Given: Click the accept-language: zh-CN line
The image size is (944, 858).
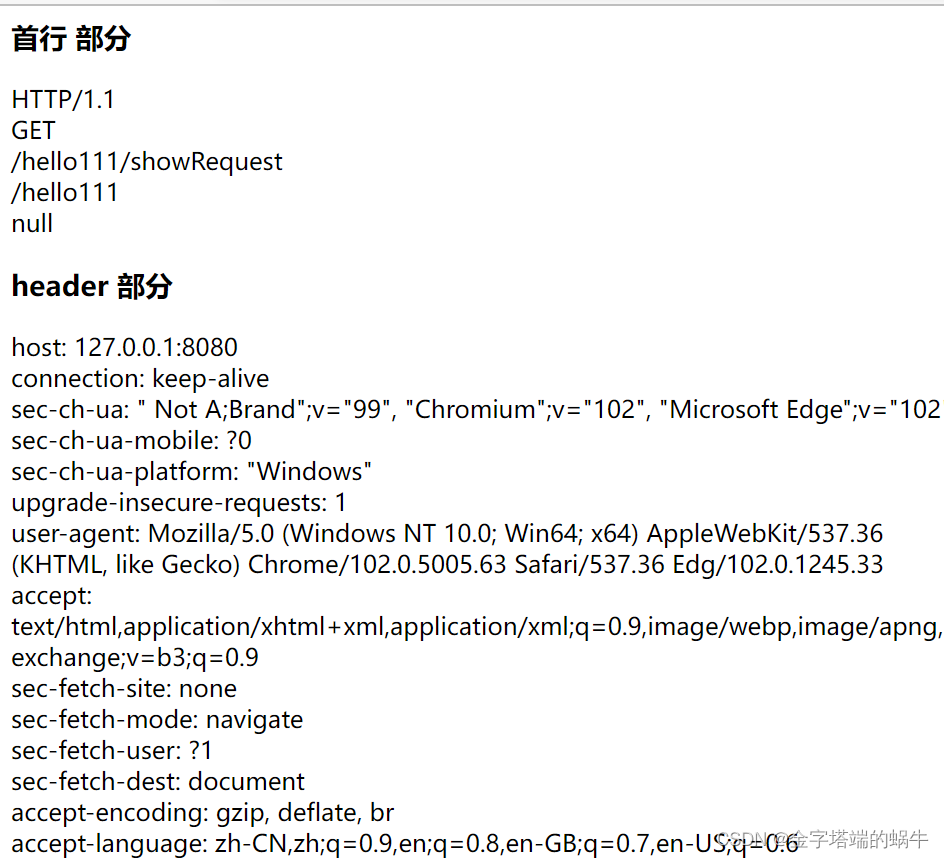Looking at the screenshot, I should pyautogui.click(x=360, y=844).
